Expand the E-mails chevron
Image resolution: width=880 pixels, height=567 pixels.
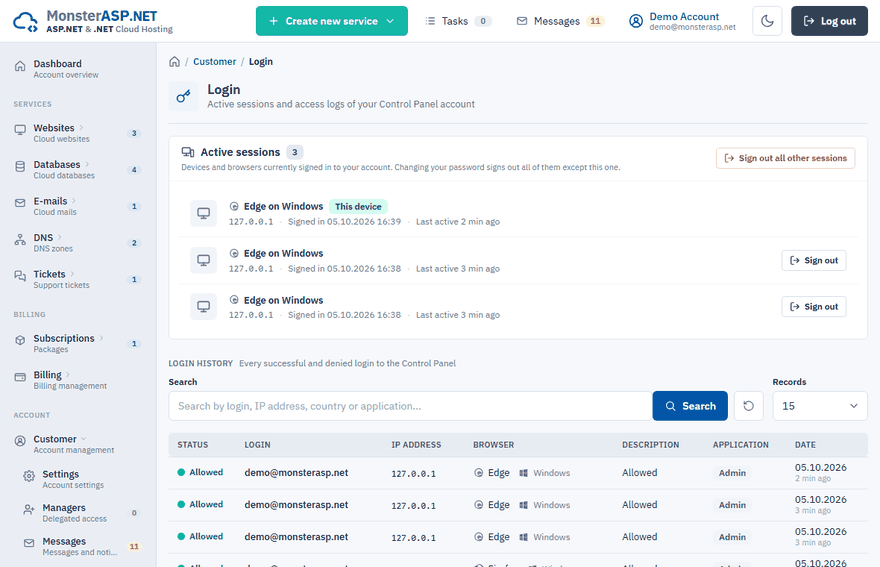tap(74, 200)
